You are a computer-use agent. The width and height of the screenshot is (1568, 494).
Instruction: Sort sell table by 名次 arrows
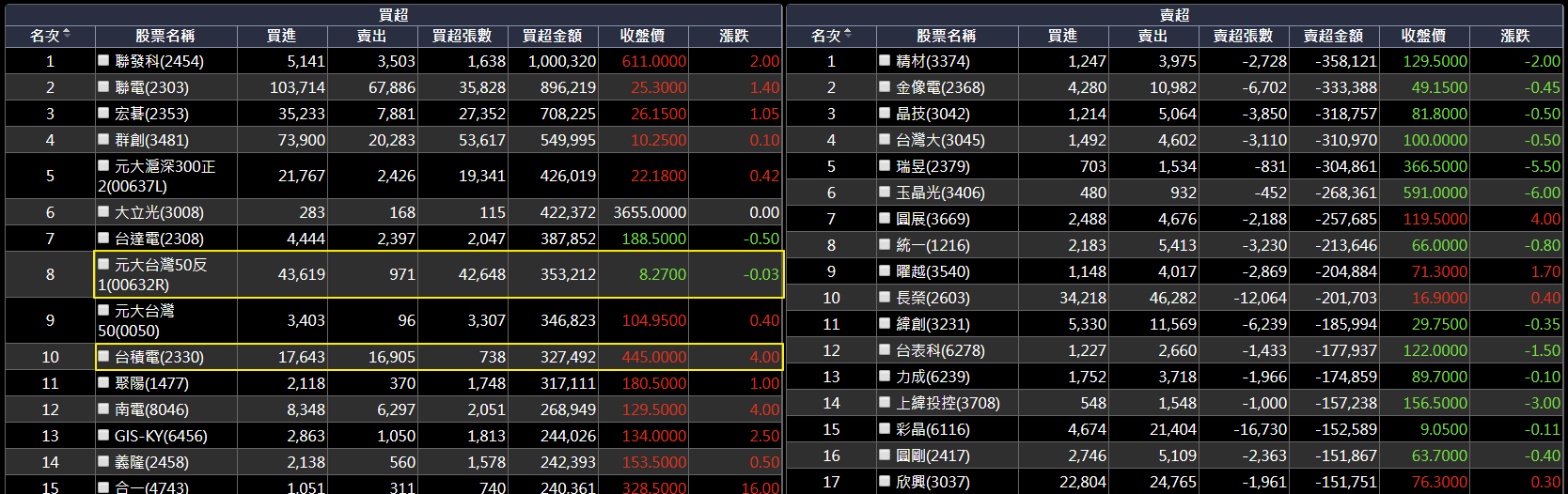coord(848,35)
